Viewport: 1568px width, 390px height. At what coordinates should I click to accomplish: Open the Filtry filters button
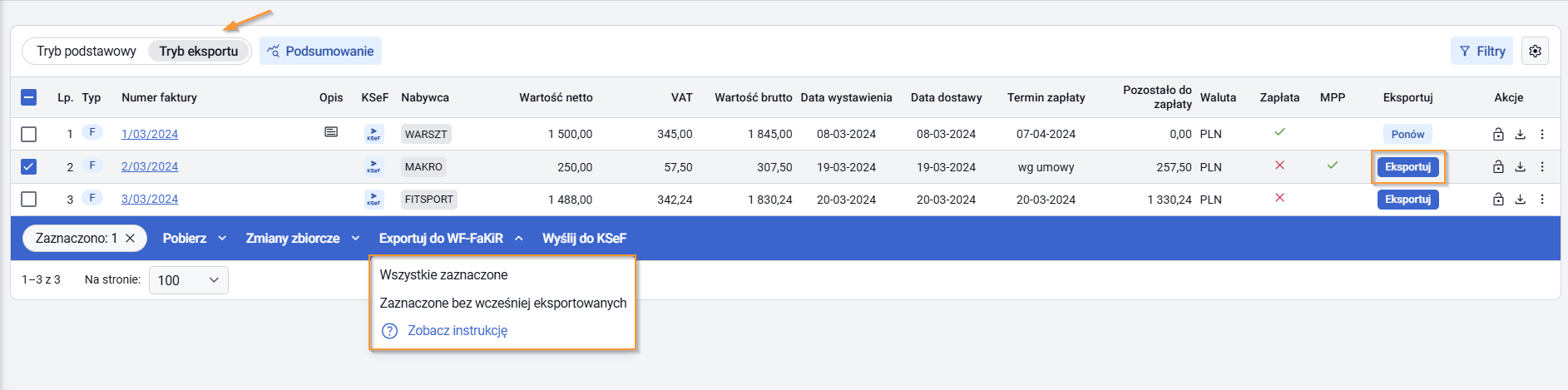(x=1482, y=51)
